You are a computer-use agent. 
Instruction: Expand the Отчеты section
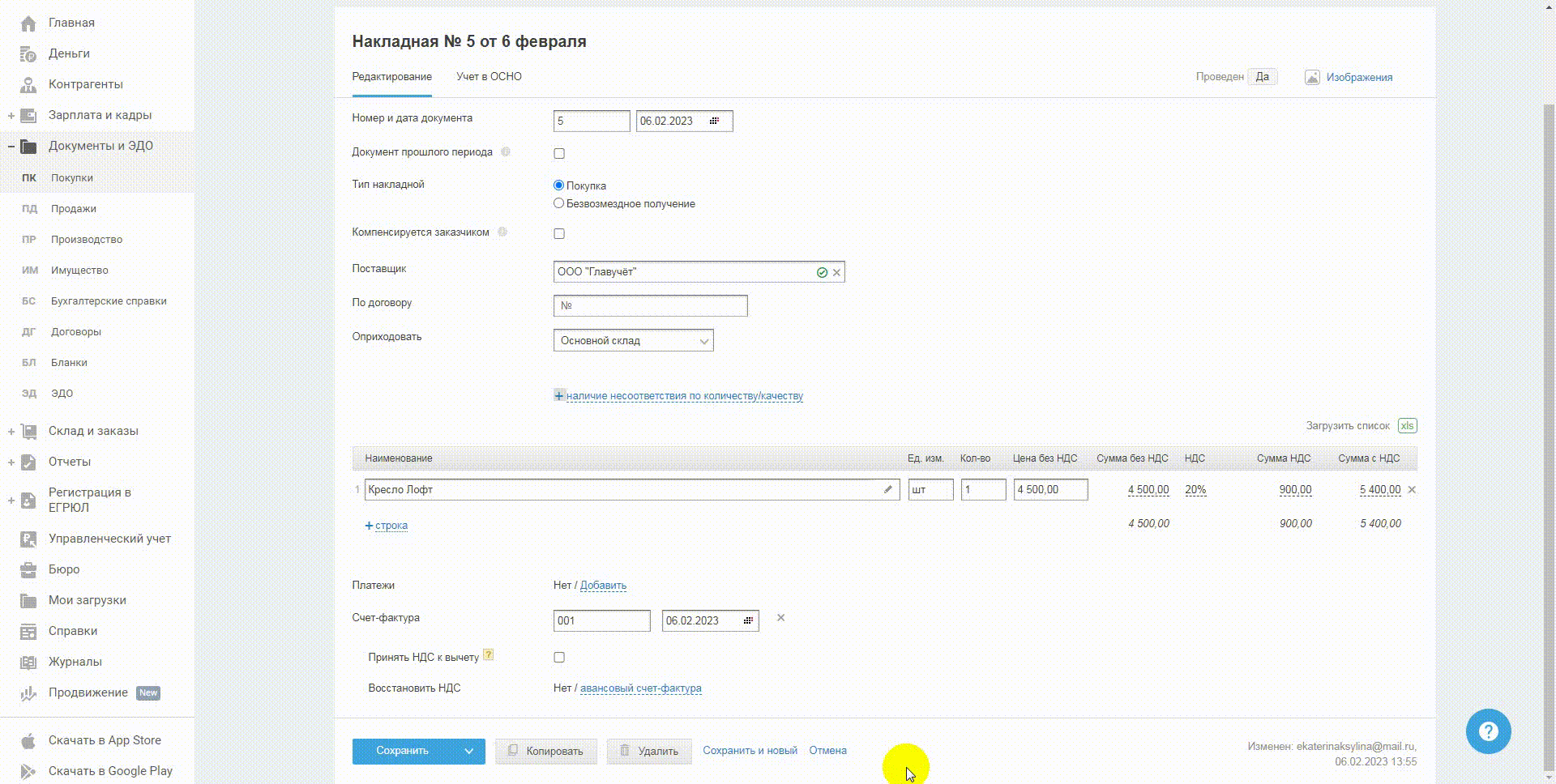[11, 462]
